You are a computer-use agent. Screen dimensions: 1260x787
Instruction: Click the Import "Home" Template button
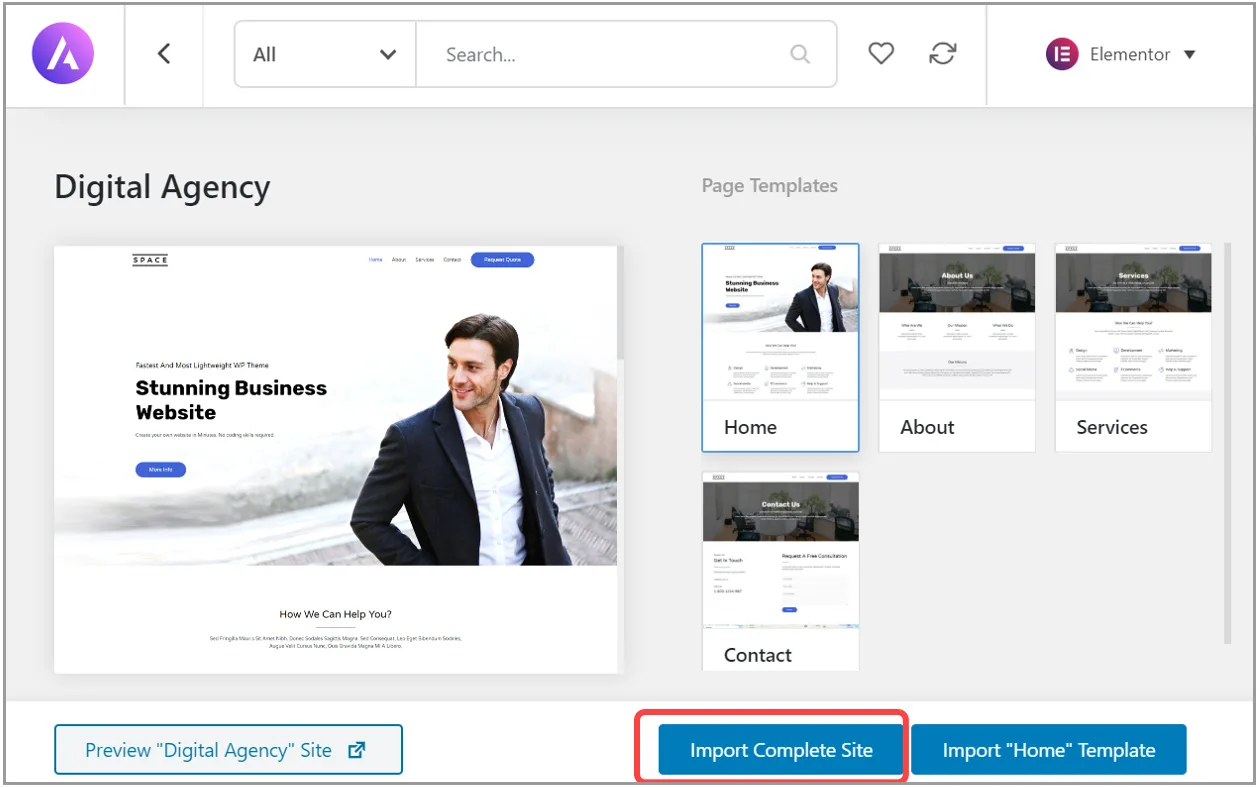click(1049, 750)
